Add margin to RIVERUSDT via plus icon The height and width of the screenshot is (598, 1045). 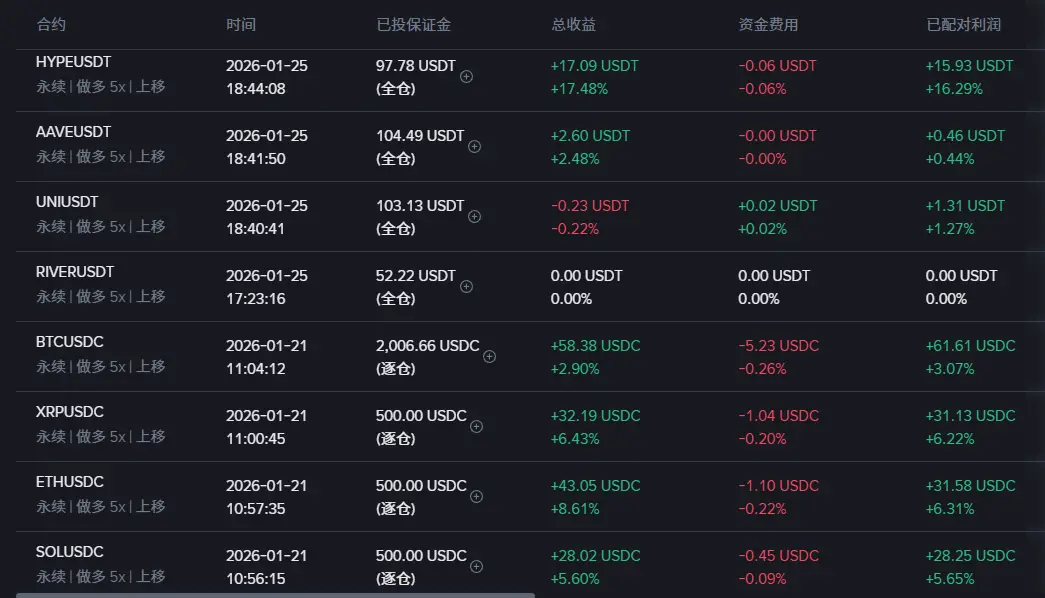pos(466,286)
